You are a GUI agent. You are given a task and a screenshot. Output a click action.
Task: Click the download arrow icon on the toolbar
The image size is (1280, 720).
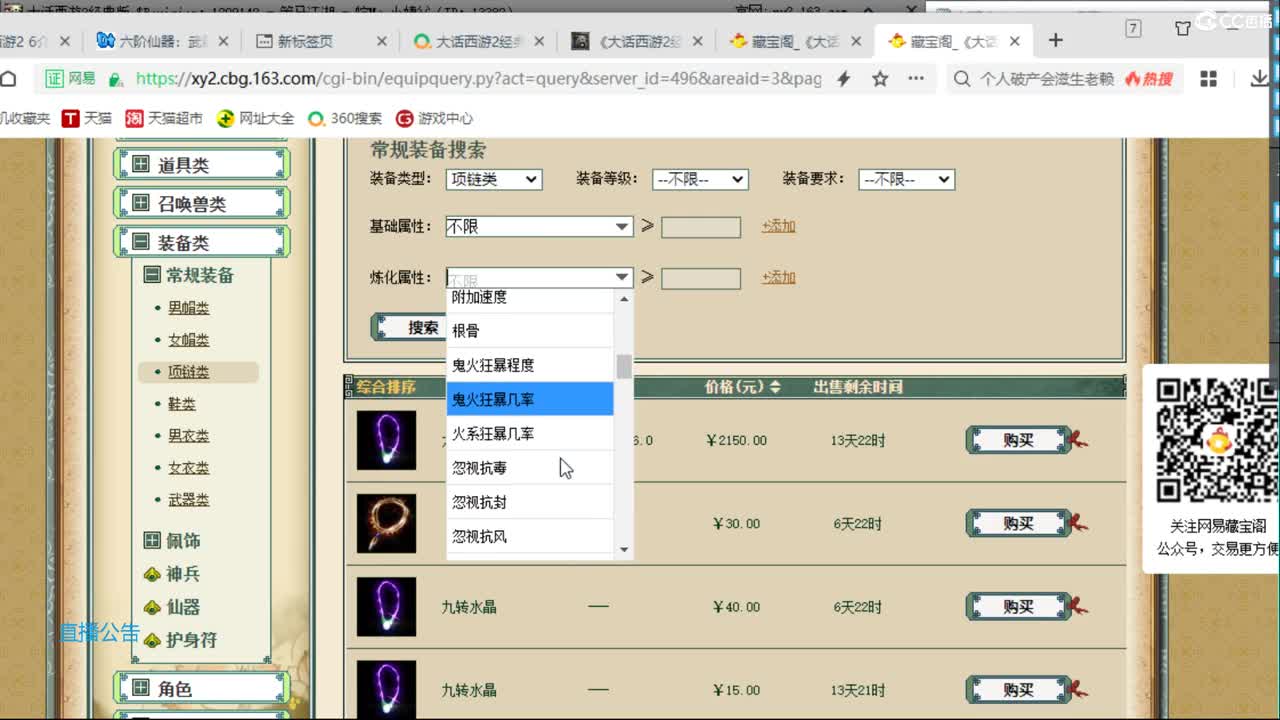click(1259, 79)
